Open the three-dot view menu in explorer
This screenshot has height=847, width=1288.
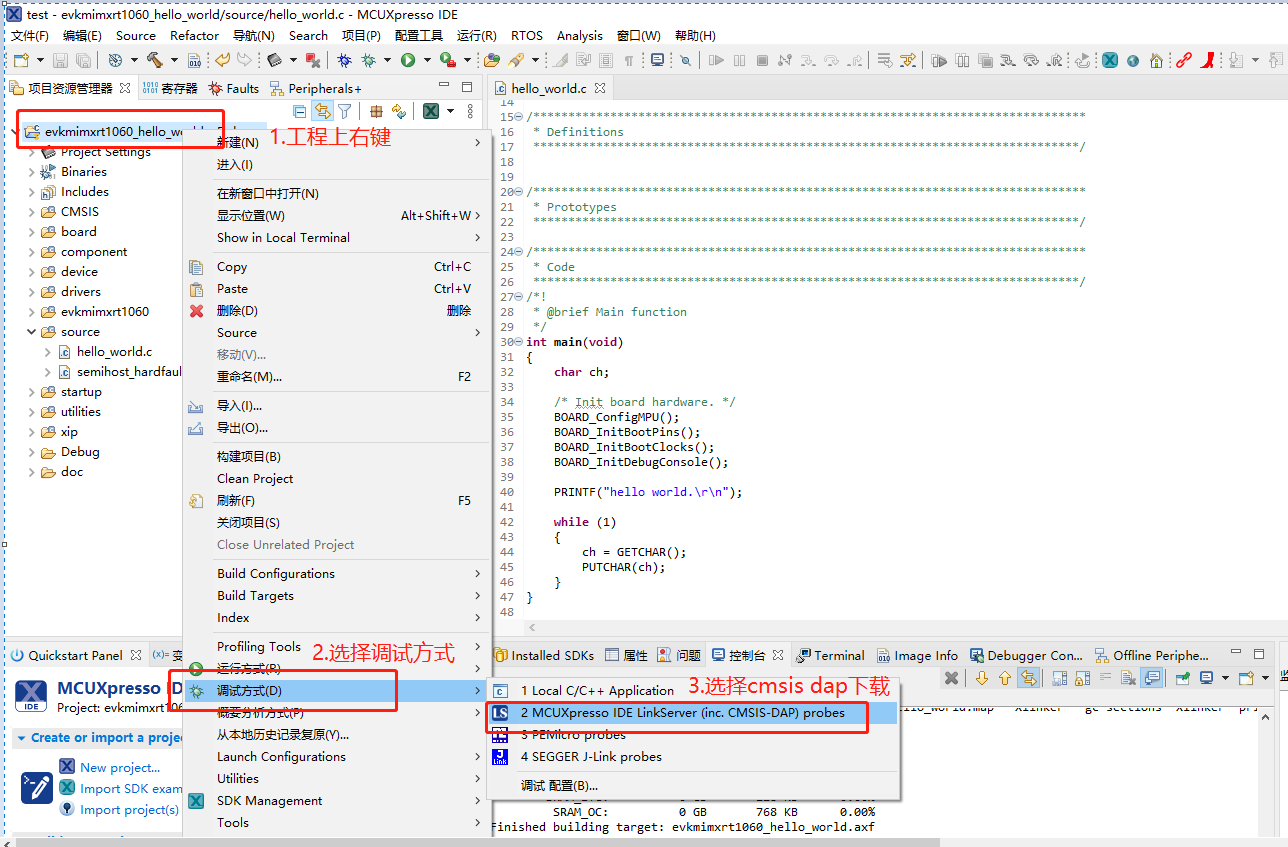tap(470, 111)
